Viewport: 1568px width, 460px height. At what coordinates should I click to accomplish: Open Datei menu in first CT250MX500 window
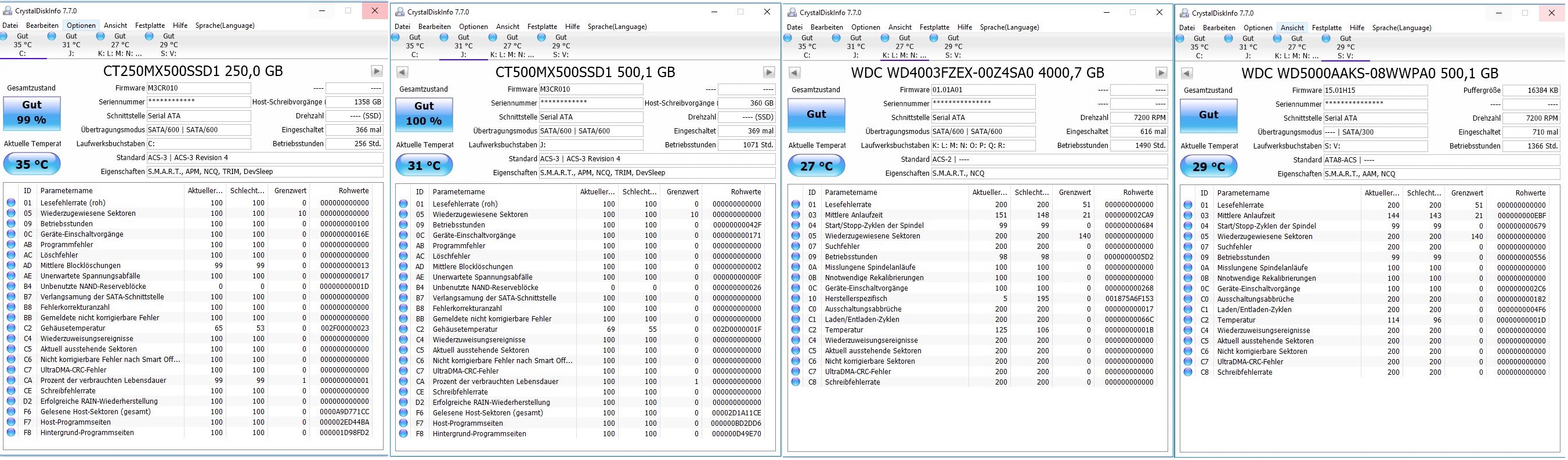pos(10,26)
